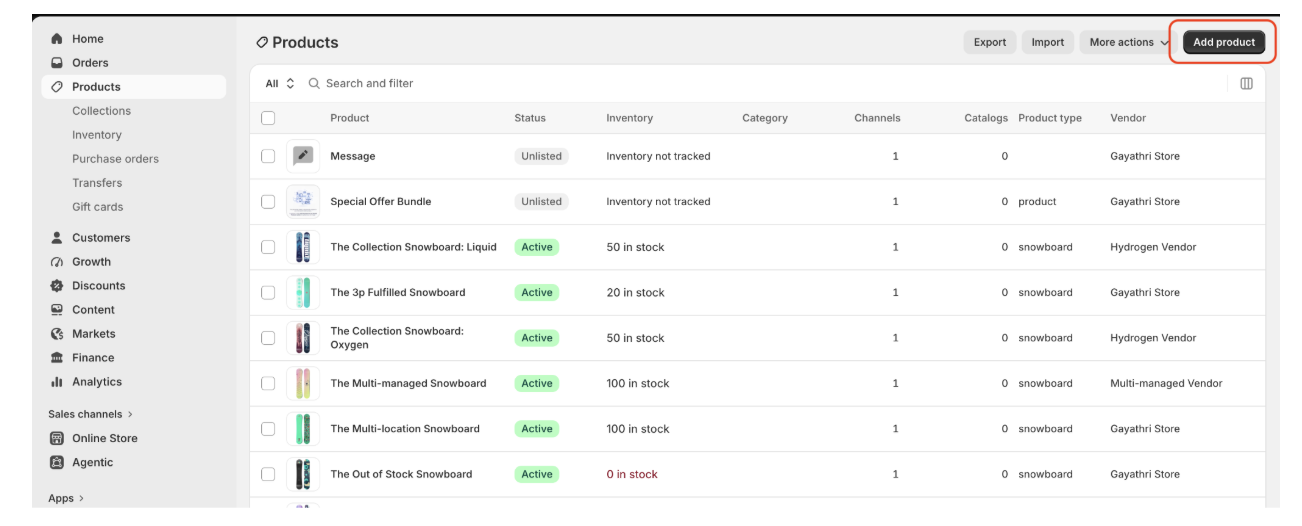
Task: Click the Products tag icon in sidebar
Action: (x=57, y=87)
